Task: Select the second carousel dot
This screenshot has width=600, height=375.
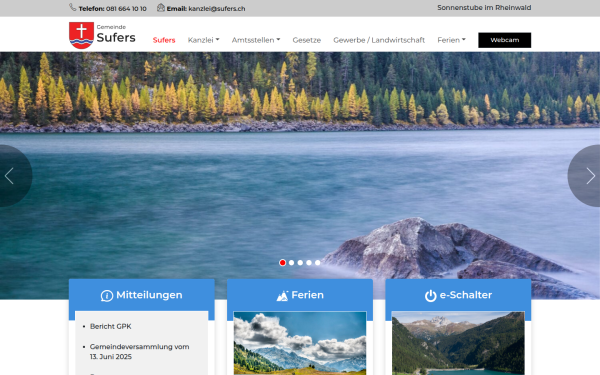Action: point(292,262)
